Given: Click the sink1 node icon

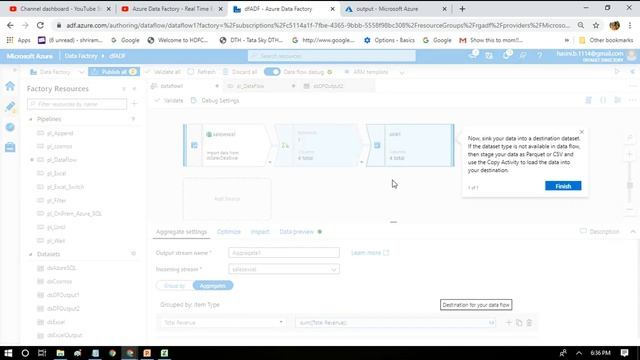Looking at the screenshot, I should tap(377, 145).
